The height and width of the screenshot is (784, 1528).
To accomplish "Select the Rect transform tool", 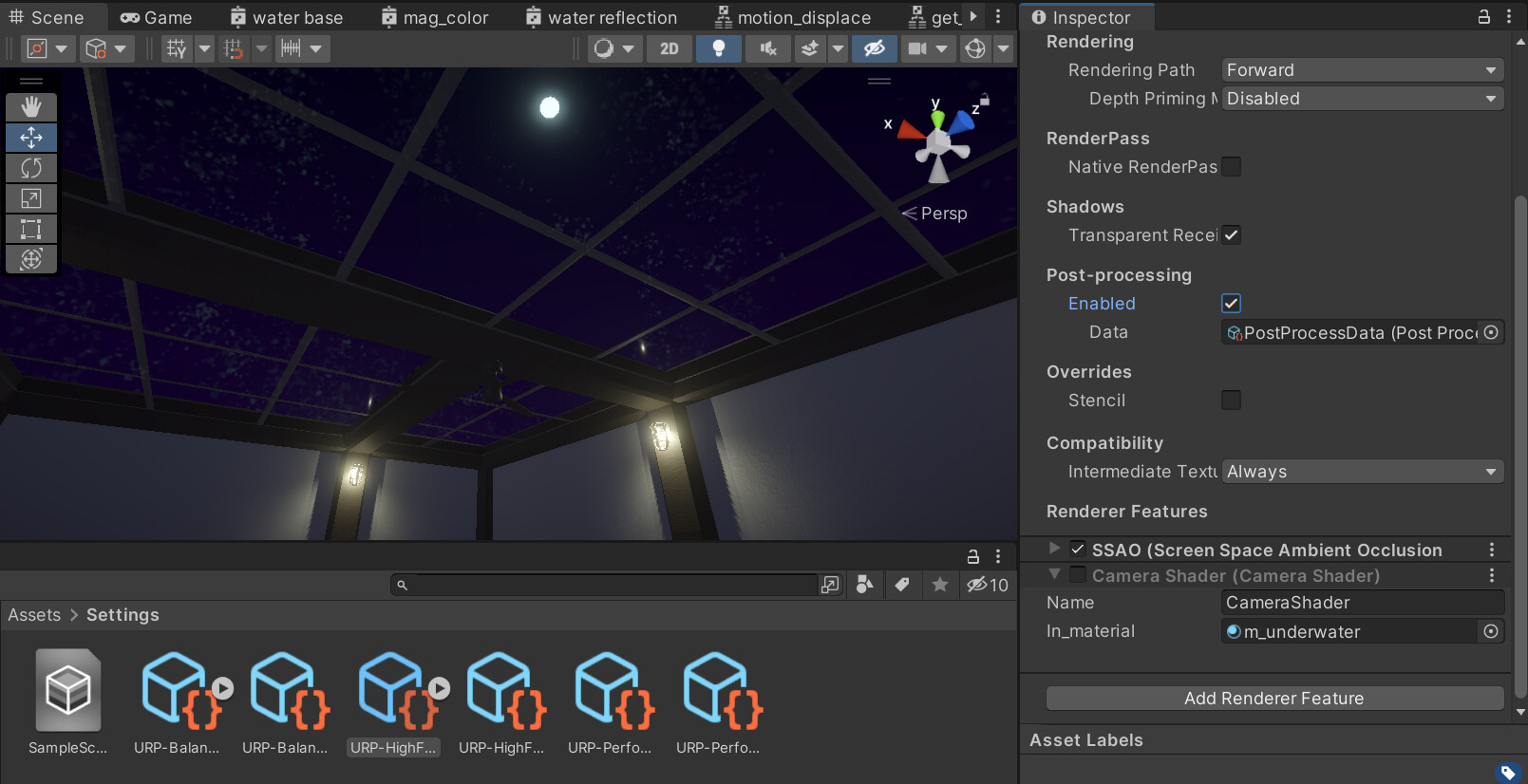I will (x=31, y=229).
